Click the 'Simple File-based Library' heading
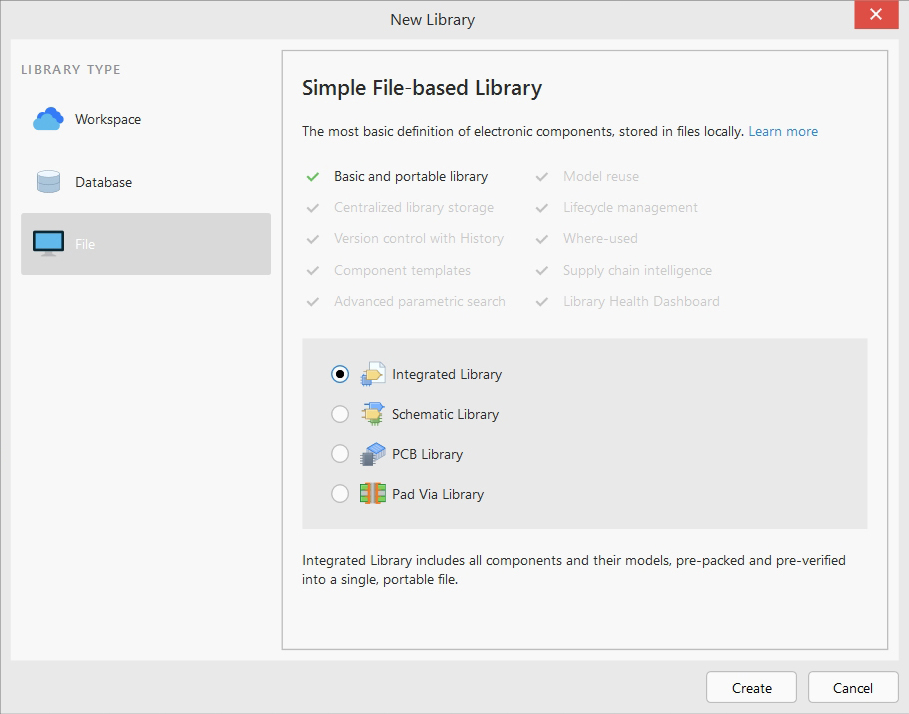909x714 pixels. tap(421, 88)
